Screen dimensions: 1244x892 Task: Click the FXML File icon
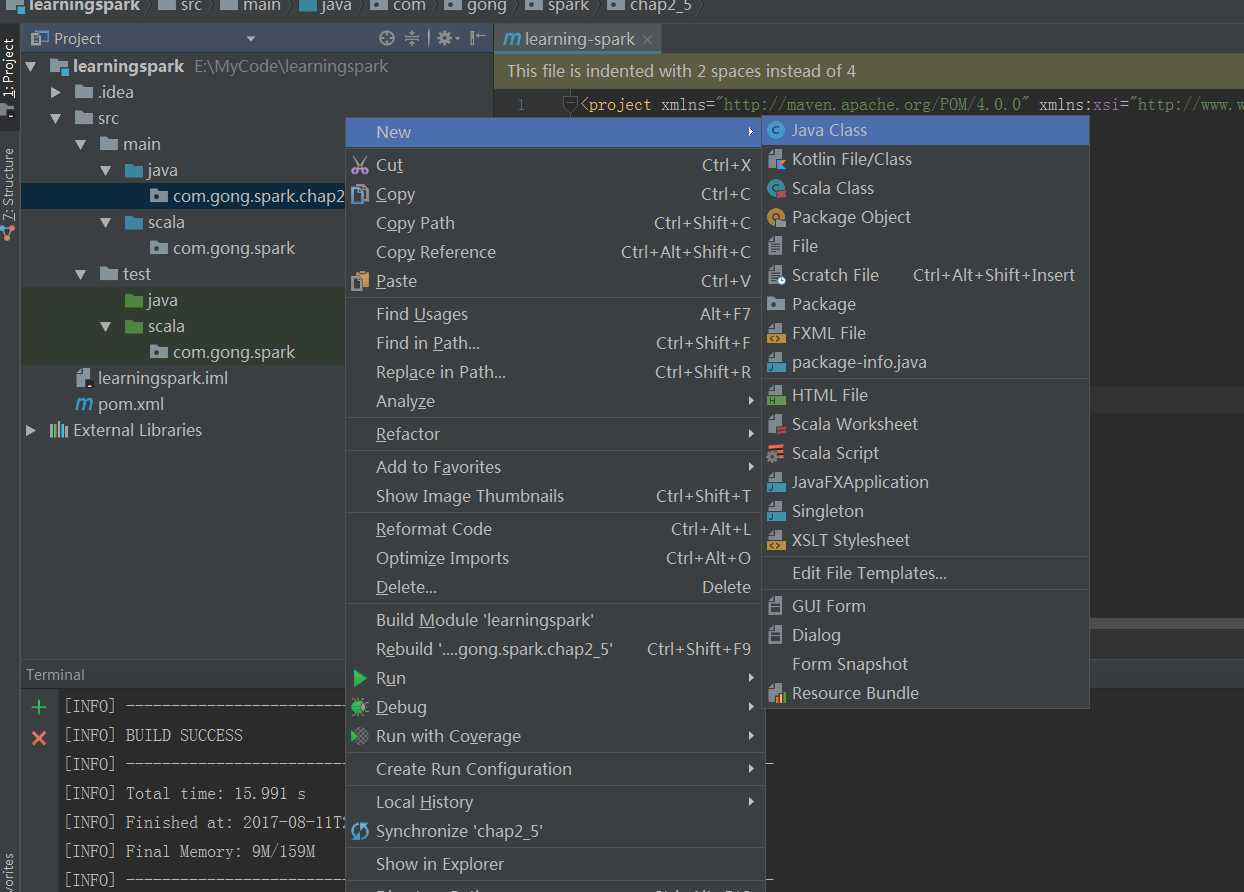(776, 333)
